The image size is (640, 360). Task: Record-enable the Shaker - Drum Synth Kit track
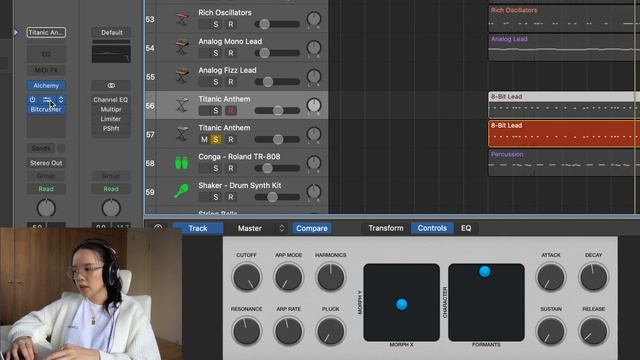(231, 197)
